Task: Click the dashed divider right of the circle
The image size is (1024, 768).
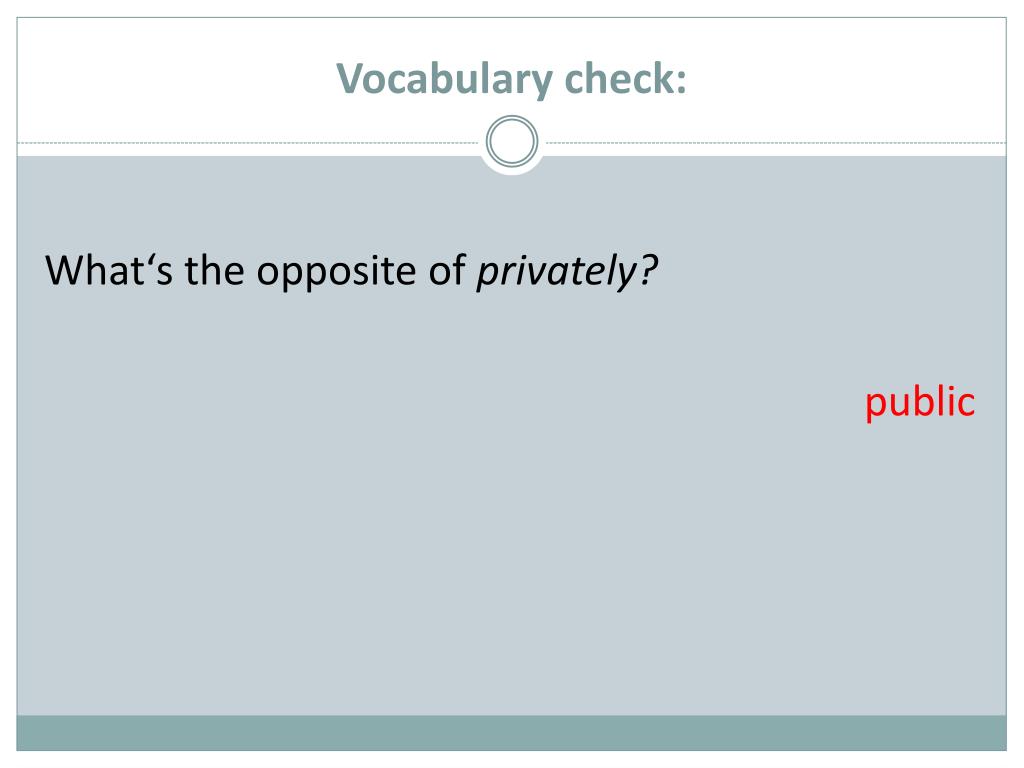Action: (776, 142)
